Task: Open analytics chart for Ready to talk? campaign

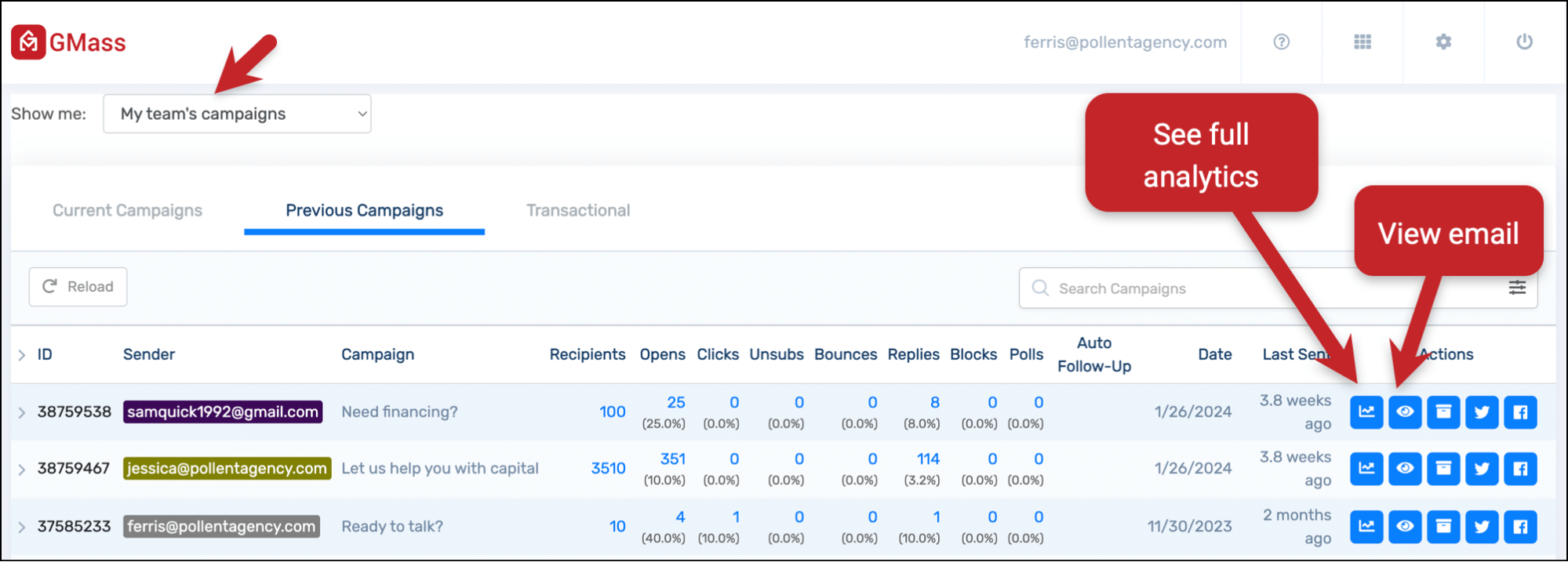Action: click(x=1366, y=527)
